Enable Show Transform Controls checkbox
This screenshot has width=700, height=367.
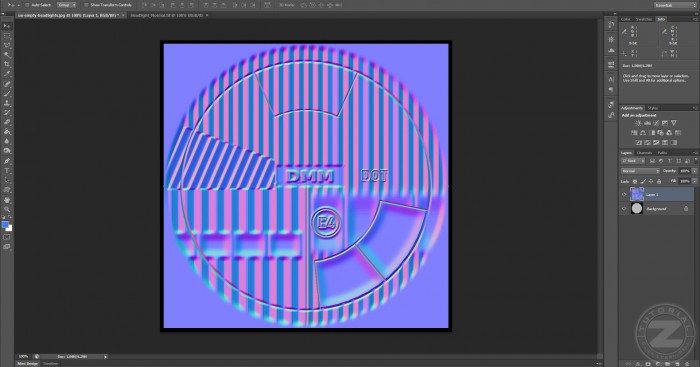pyautogui.click(x=86, y=5)
